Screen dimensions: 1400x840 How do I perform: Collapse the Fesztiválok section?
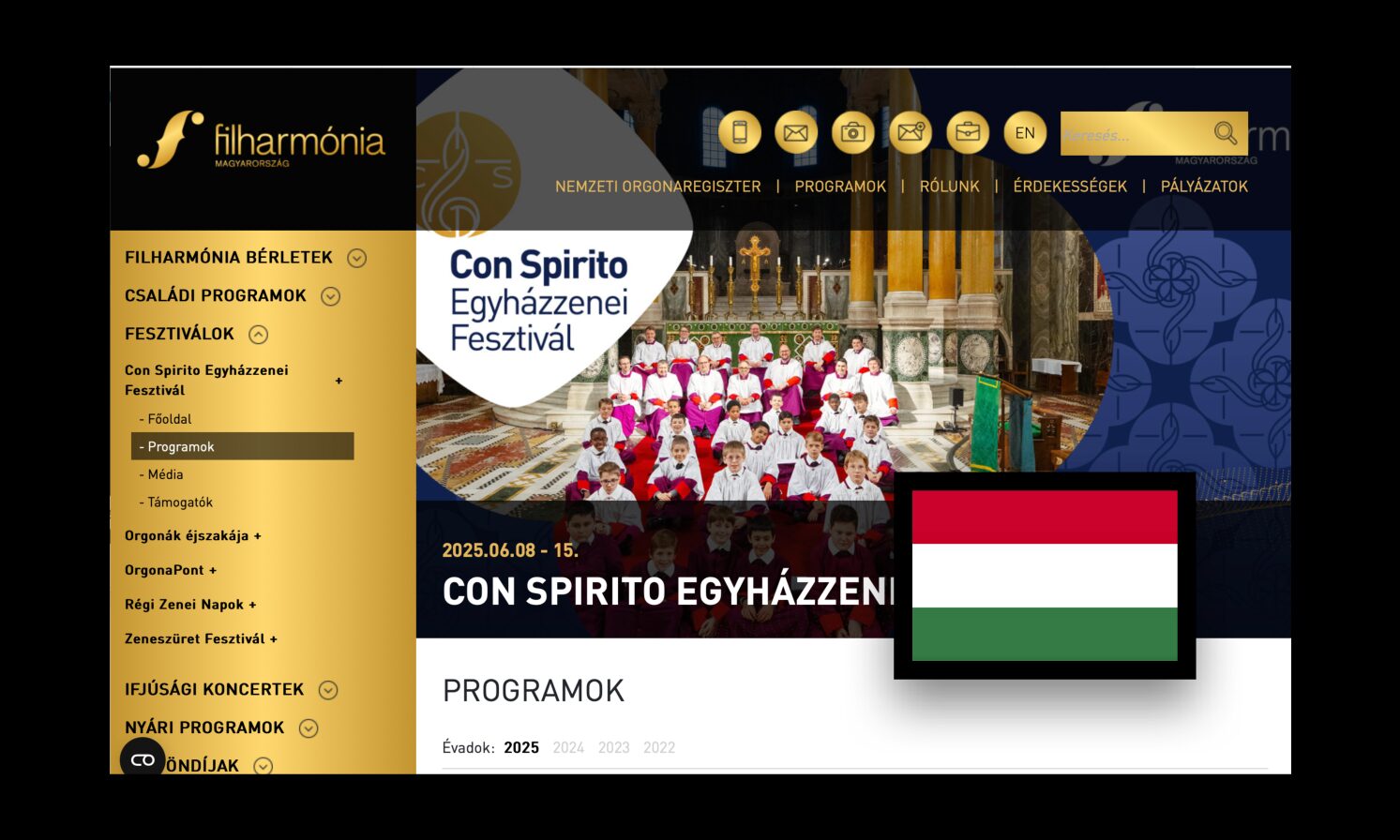258,335
